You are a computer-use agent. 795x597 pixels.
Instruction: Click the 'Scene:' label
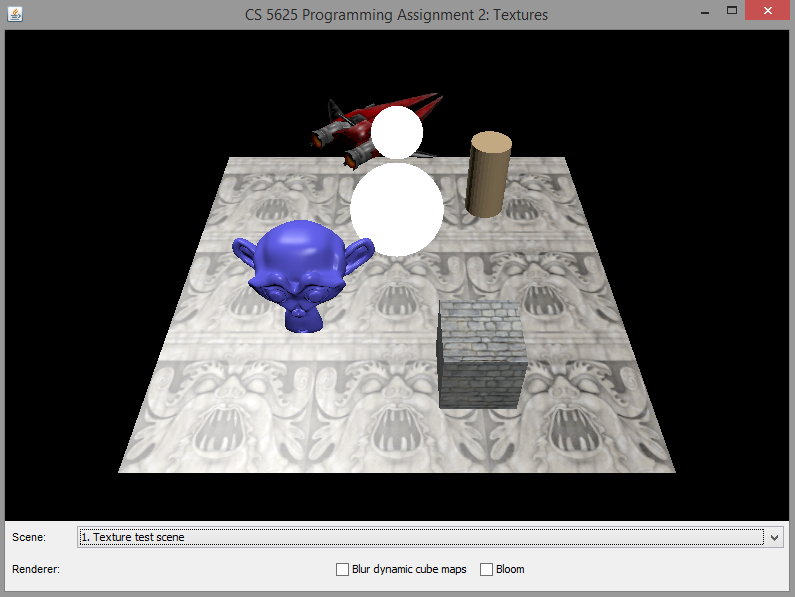29,537
